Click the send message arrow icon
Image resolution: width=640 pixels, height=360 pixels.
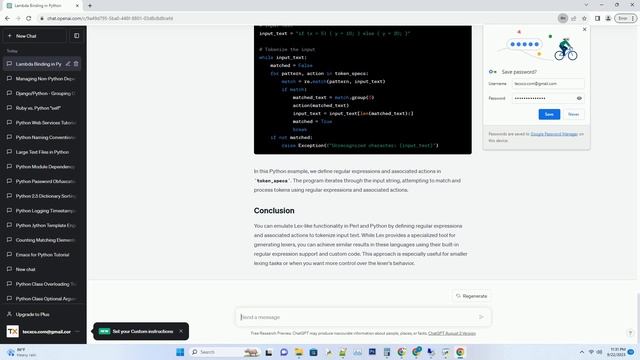pos(481,317)
